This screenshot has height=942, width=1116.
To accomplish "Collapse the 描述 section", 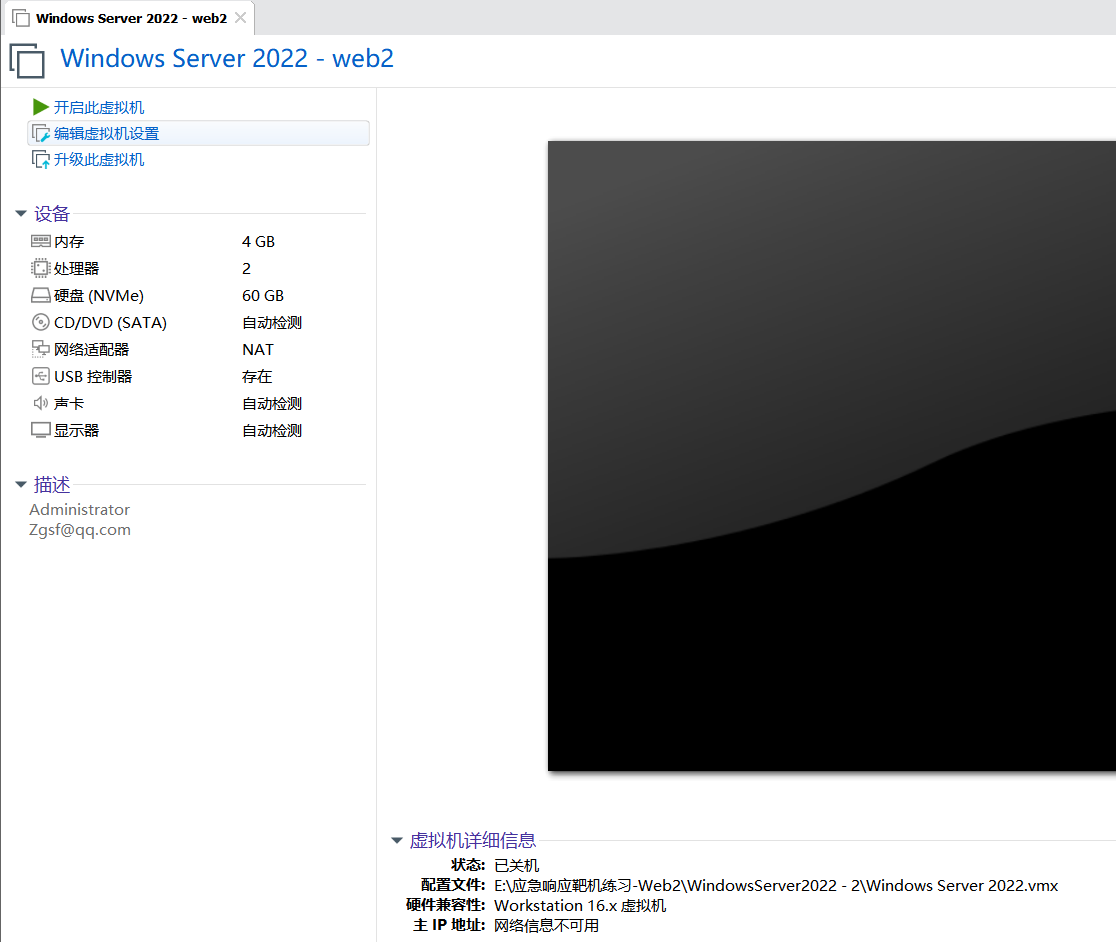I will pyautogui.click(x=21, y=485).
